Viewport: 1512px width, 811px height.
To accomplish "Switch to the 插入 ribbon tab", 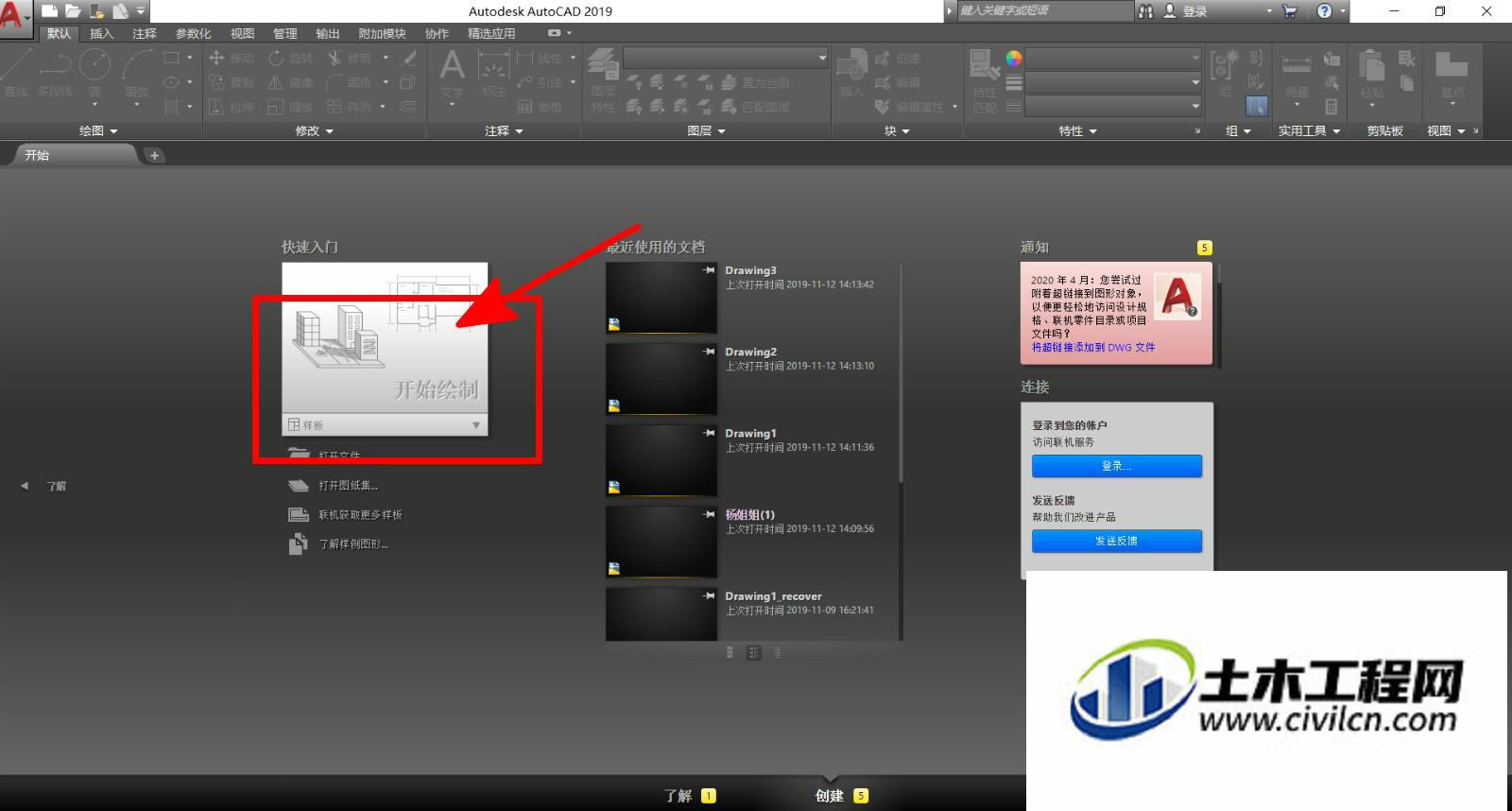I will (x=101, y=33).
